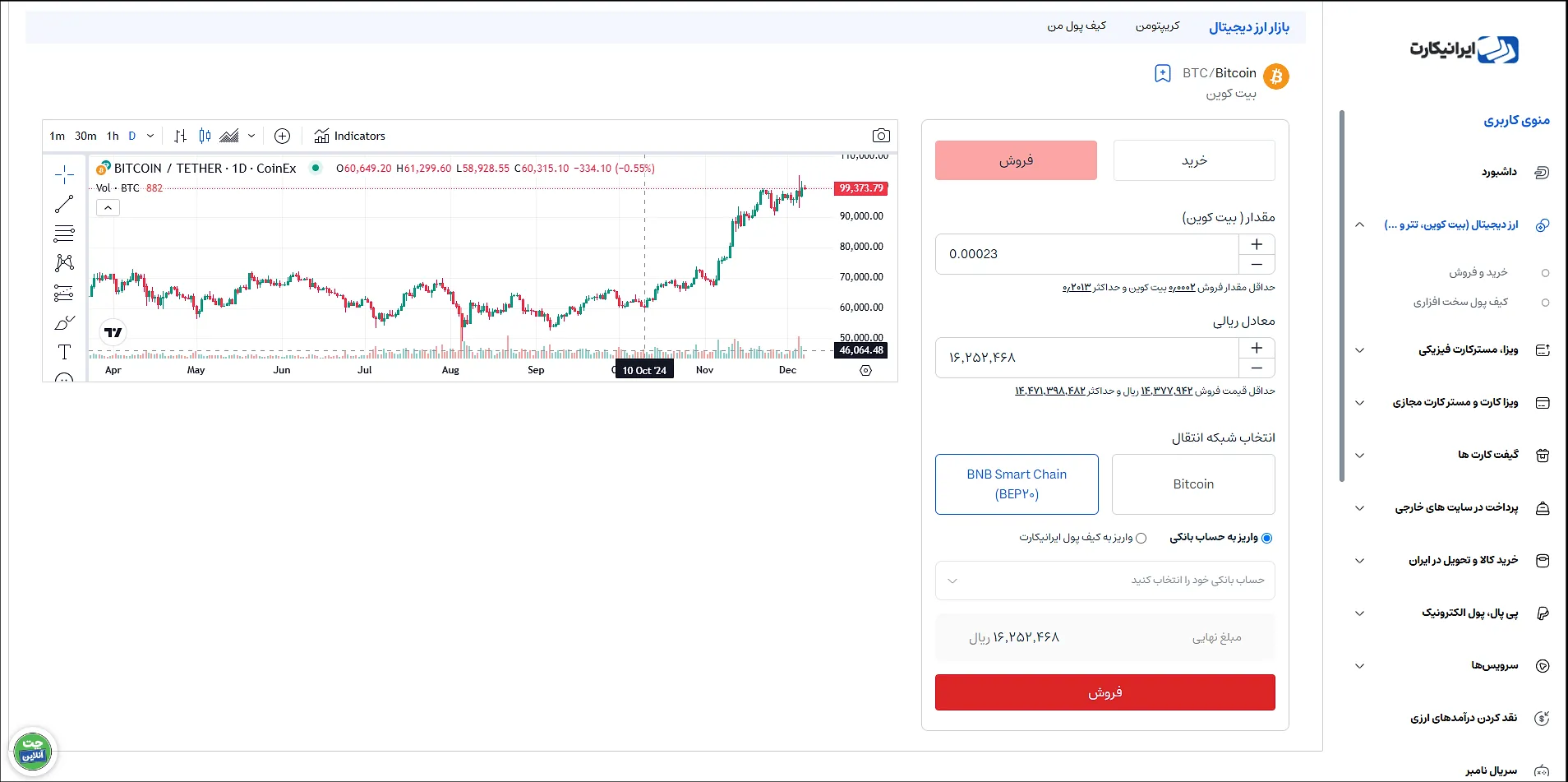Screen dimensions: 1568x782
Task: Select deposit to bank account radio
Action: (1266, 538)
